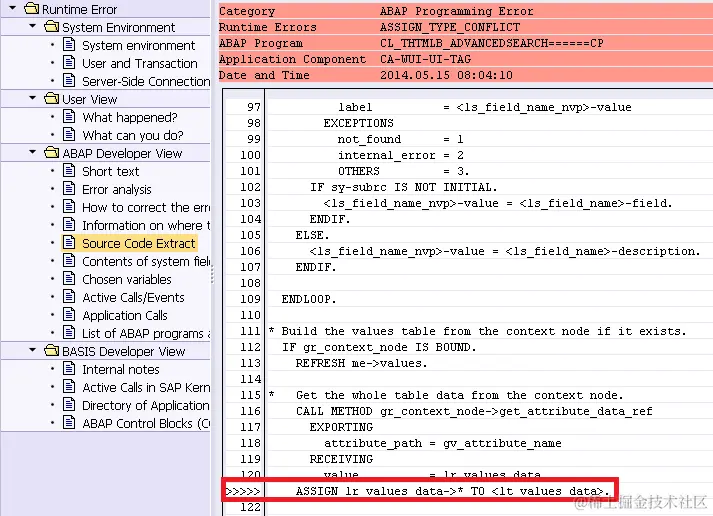Select the highlighted Source Code Extract entry
Screen dimensions: 713x516
139,243
